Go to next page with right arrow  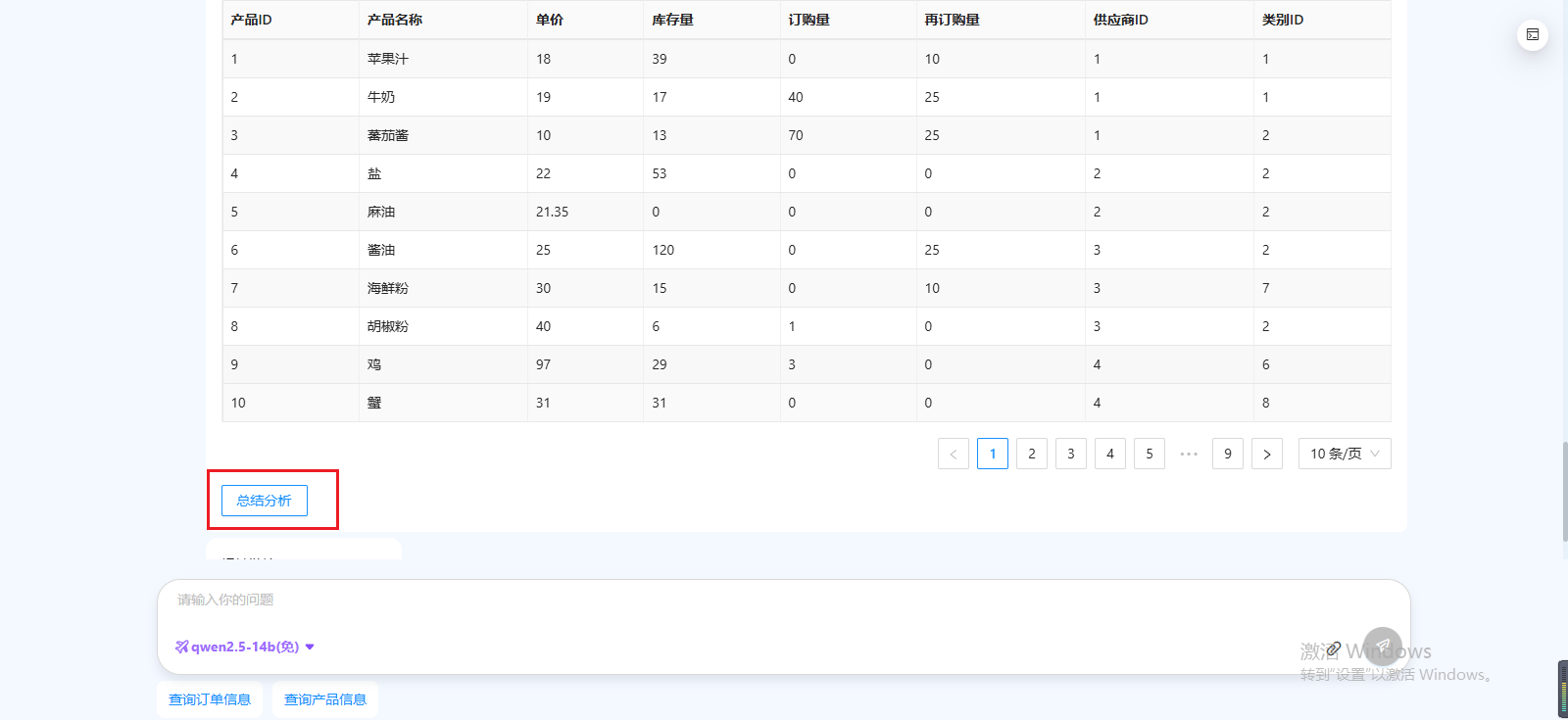[1267, 454]
